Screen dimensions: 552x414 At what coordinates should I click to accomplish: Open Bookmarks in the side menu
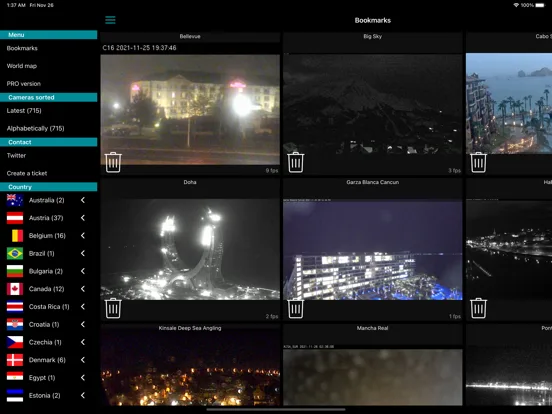pos(22,48)
